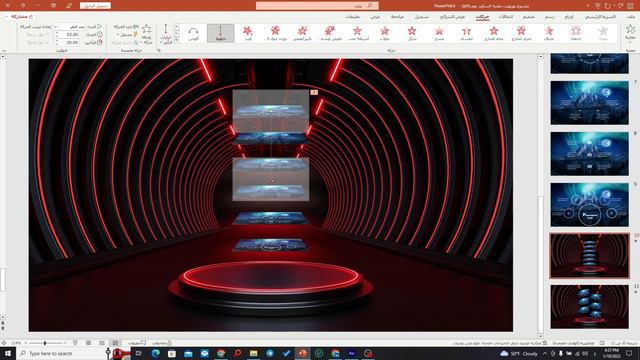Select slide 9 thumbnail
Image resolution: width=640 pixels, height=360 pixels.
click(x=589, y=204)
